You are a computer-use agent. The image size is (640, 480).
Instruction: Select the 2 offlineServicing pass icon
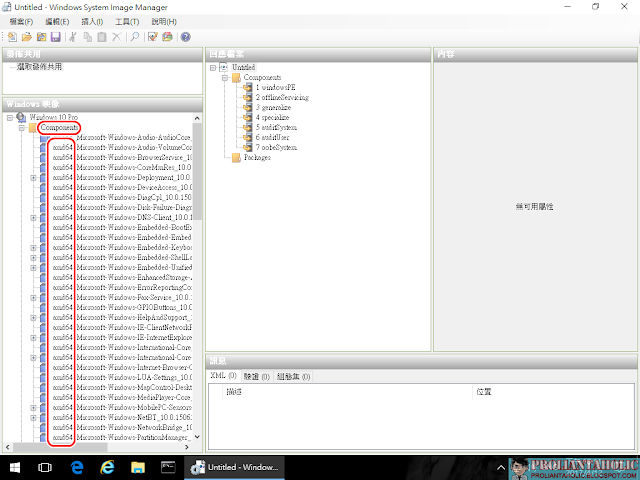(x=247, y=97)
